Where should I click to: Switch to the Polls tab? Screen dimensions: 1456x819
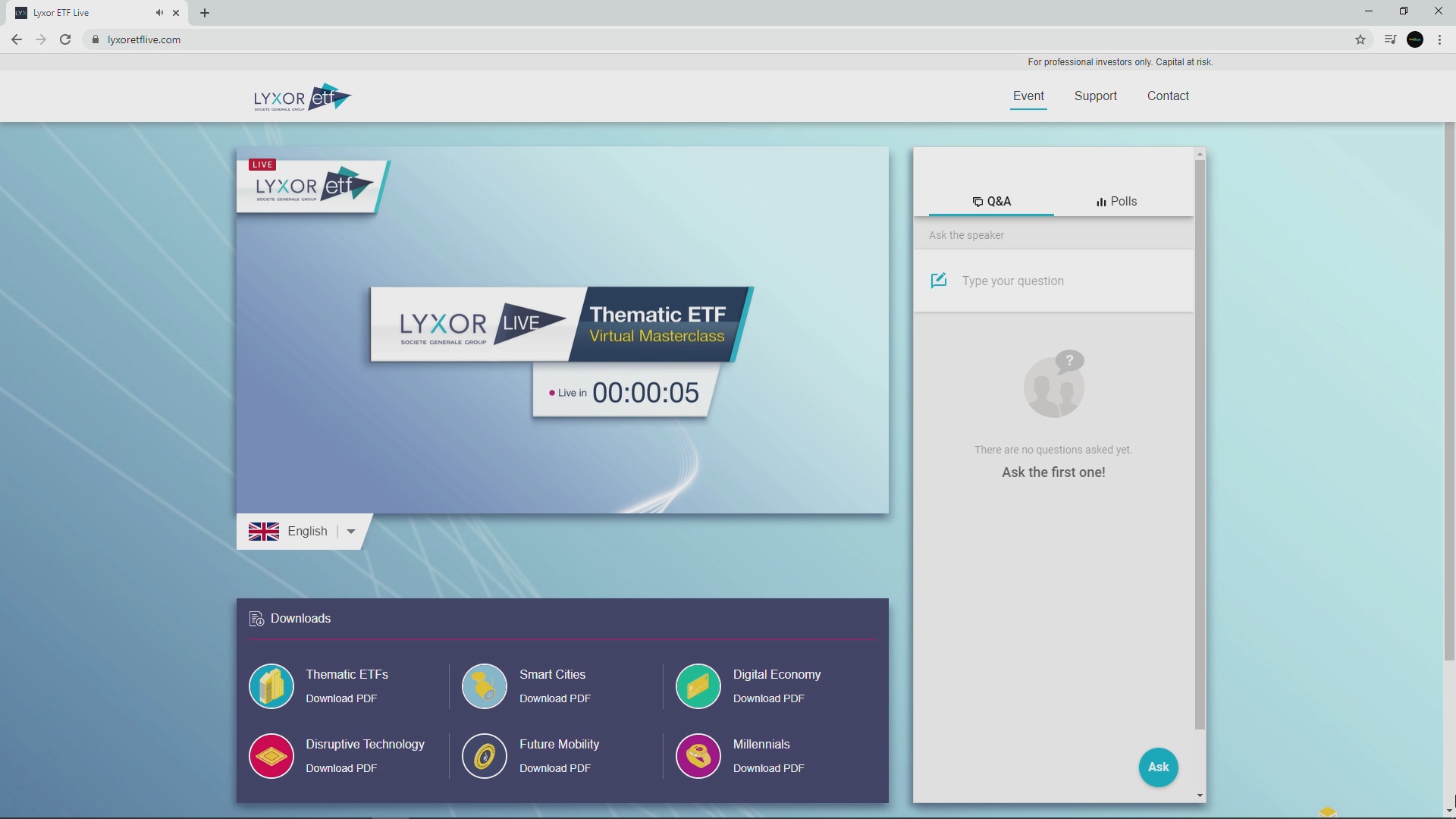pyautogui.click(x=1116, y=201)
